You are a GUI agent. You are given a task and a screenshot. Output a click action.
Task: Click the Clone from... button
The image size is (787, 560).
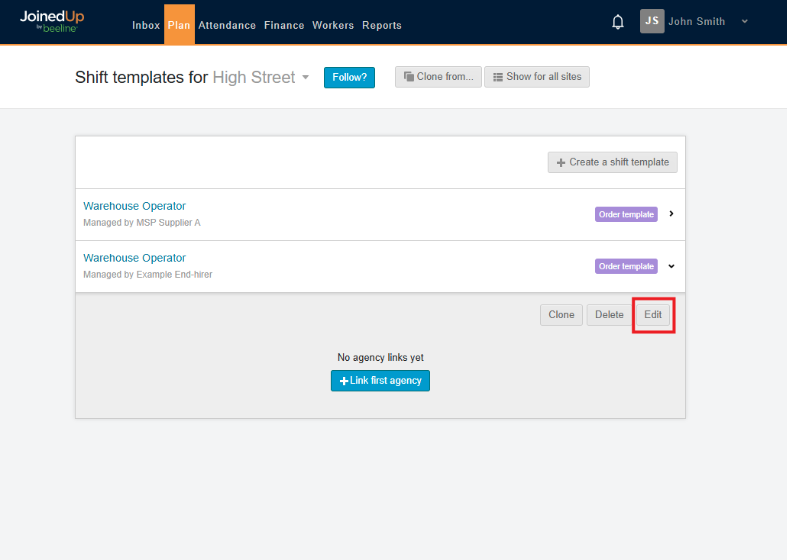pyautogui.click(x=438, y=77)
